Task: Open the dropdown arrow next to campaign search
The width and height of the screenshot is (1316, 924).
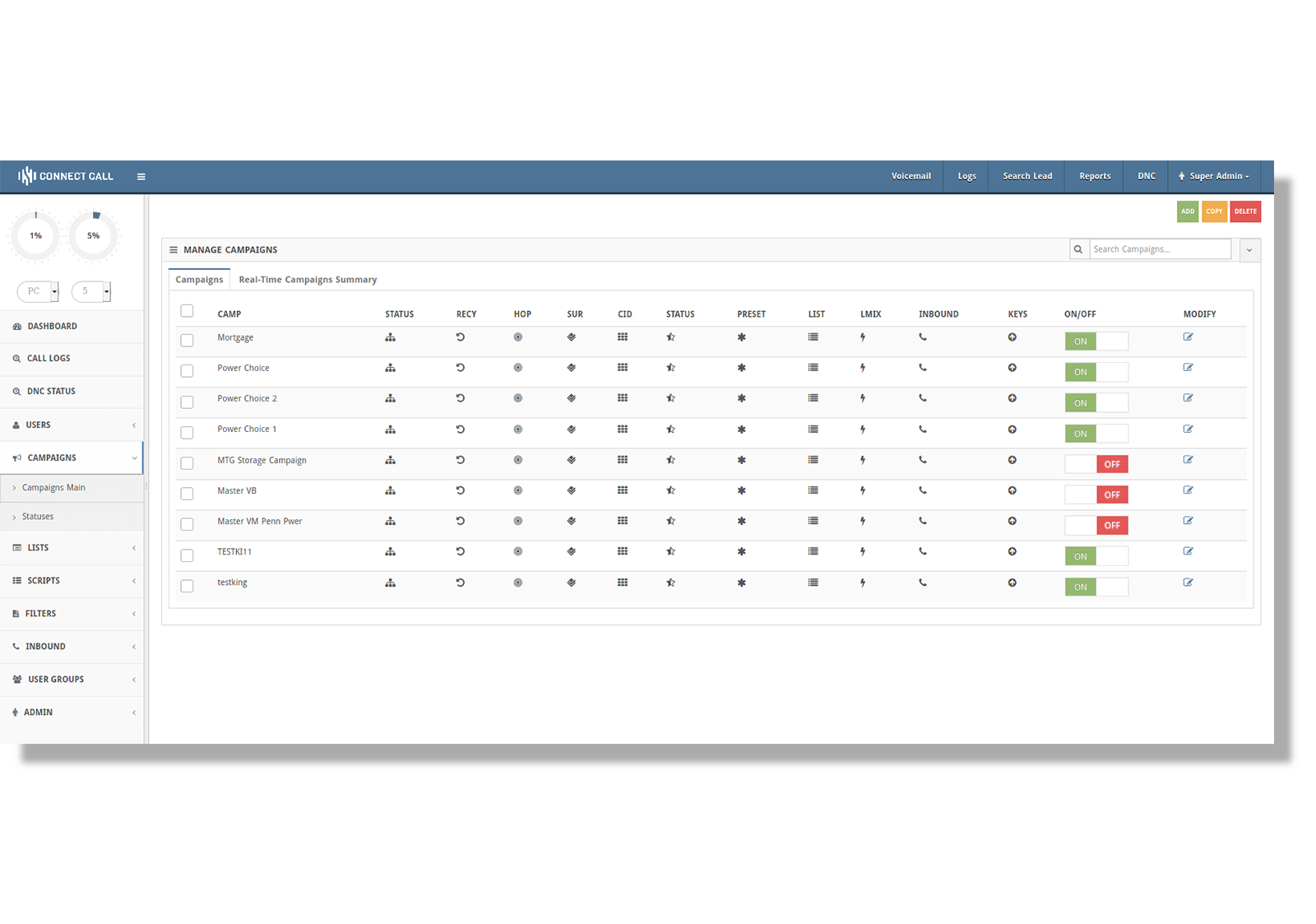Action: coord(1249,250)
